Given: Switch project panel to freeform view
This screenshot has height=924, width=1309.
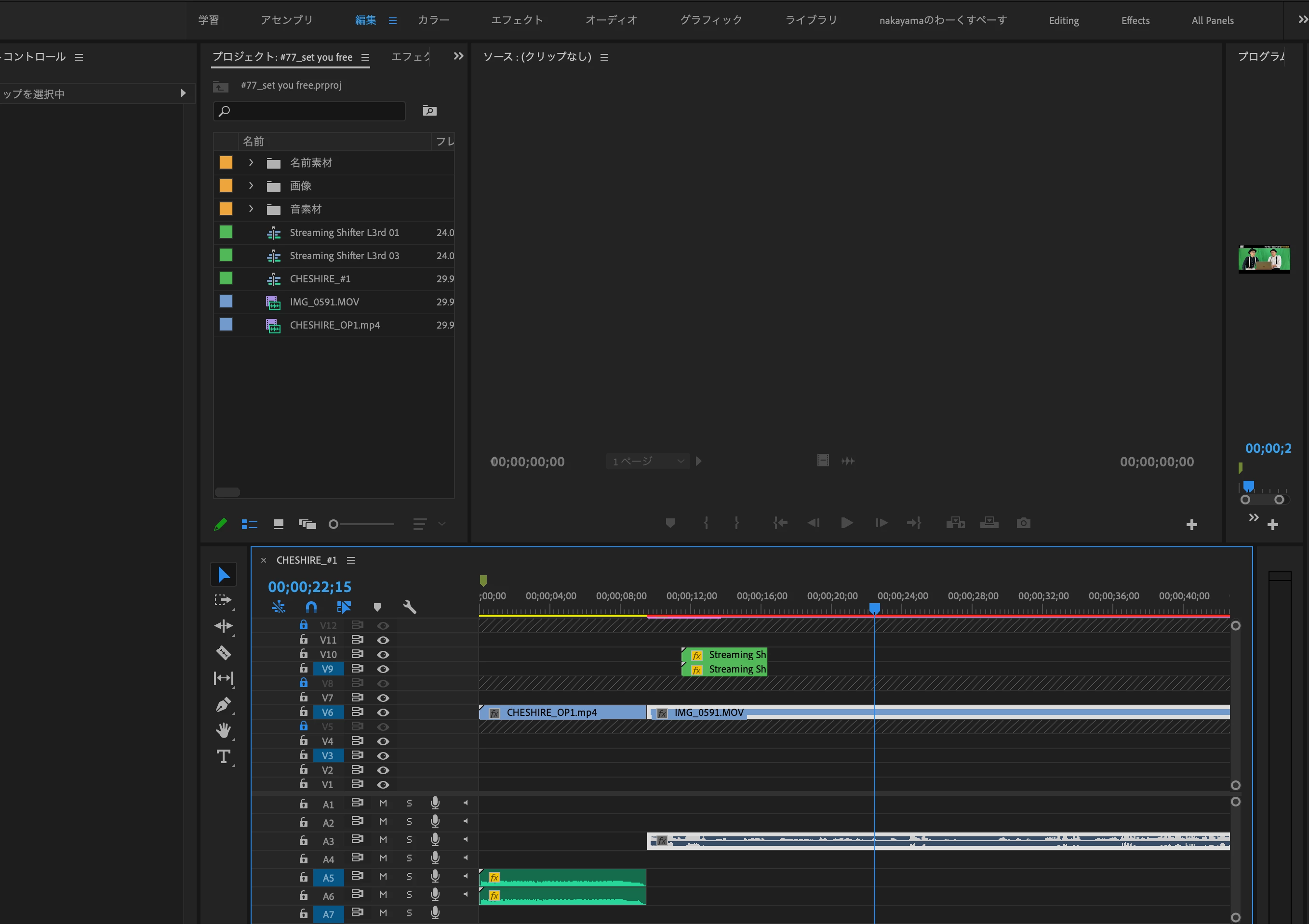Looking at the screenshot, I should 307,524.
